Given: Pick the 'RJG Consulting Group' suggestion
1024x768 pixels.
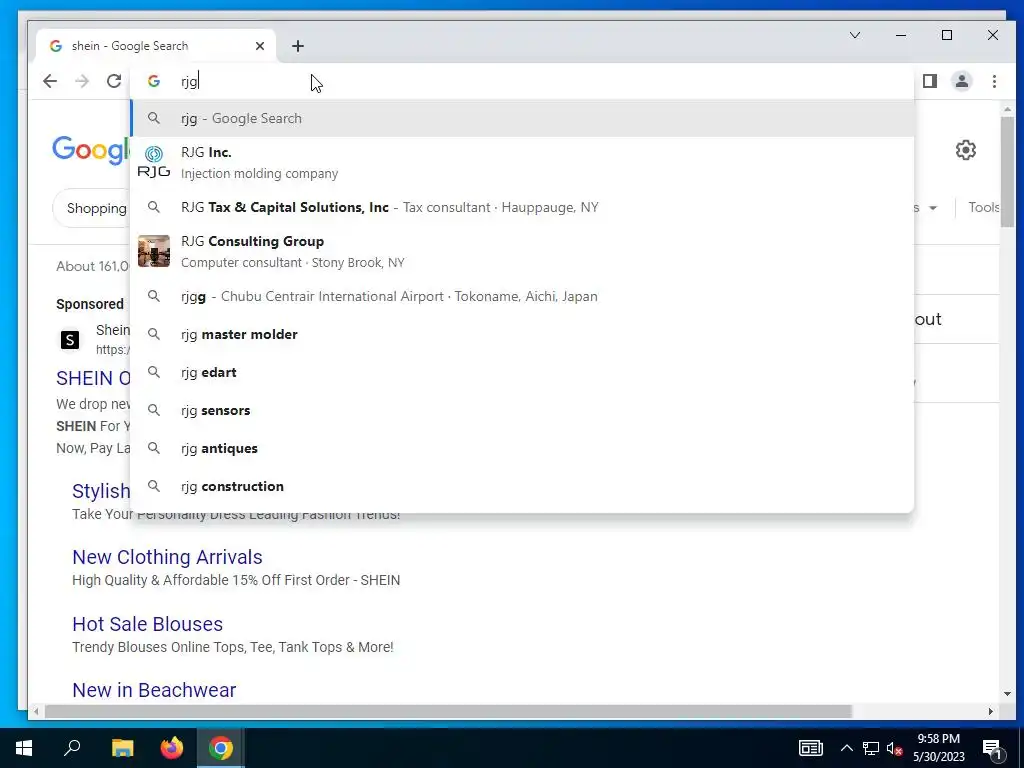Looking at the screenshot, I should coord(522,251).
